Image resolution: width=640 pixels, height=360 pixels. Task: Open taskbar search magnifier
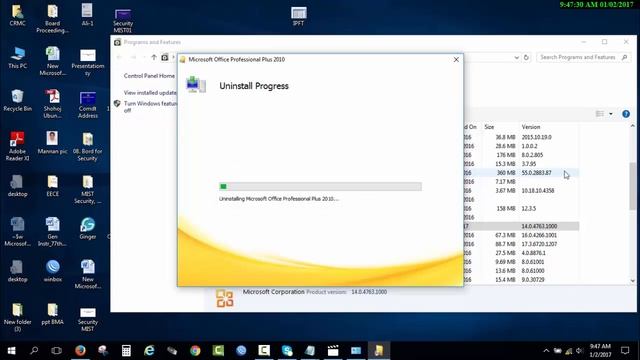(x=34, y=350)
